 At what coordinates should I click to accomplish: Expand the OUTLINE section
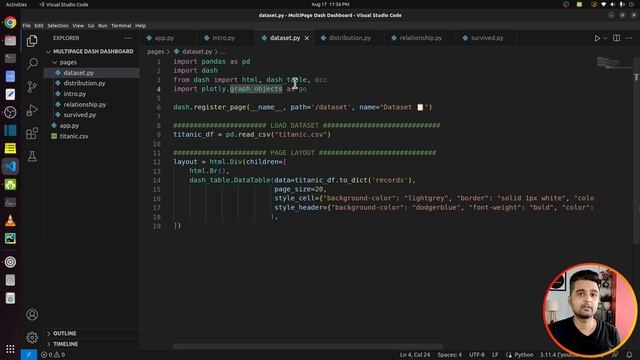(92, 333)
